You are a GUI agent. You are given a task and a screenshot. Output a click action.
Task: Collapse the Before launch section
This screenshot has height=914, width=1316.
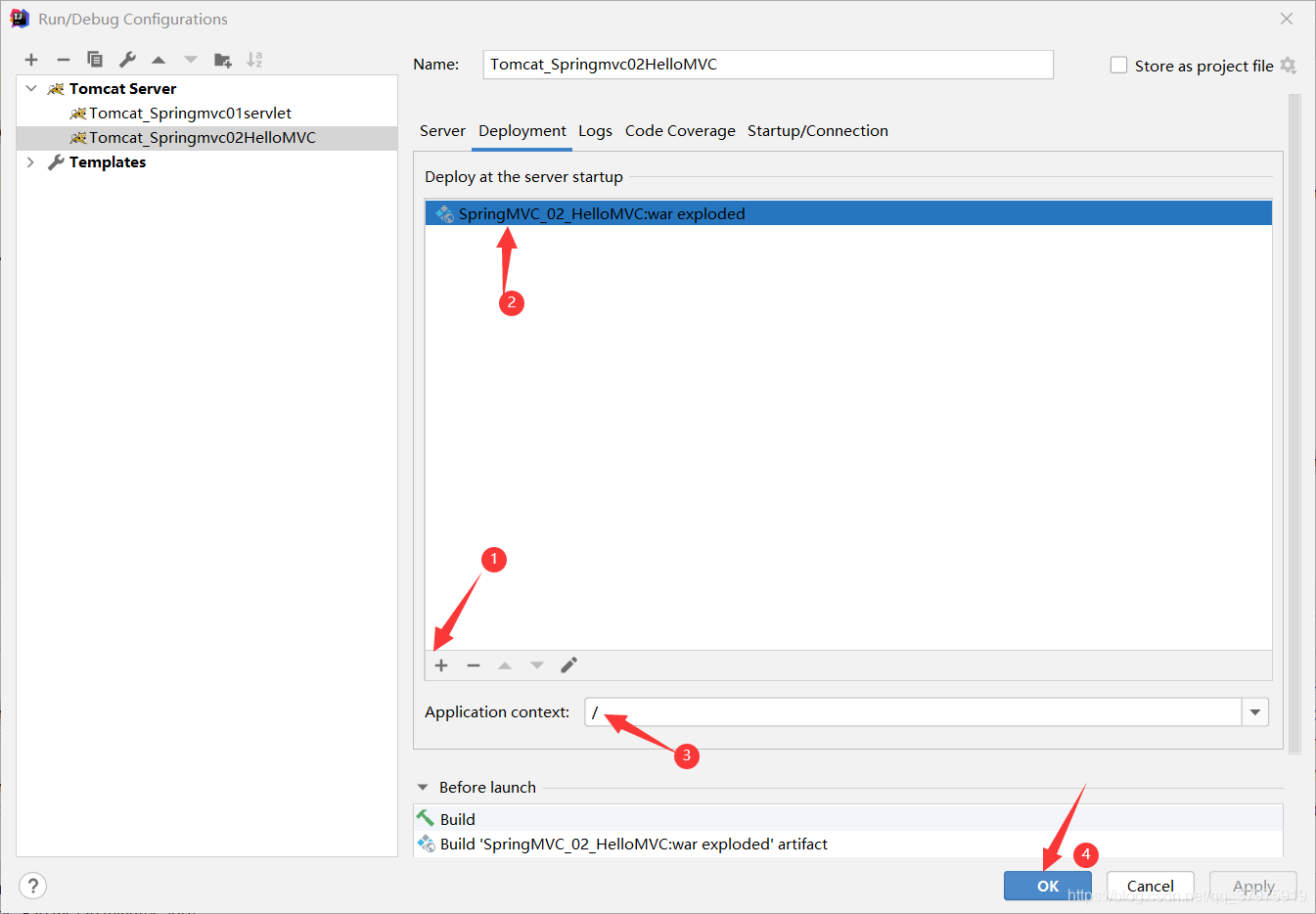[x=423, y=787]
